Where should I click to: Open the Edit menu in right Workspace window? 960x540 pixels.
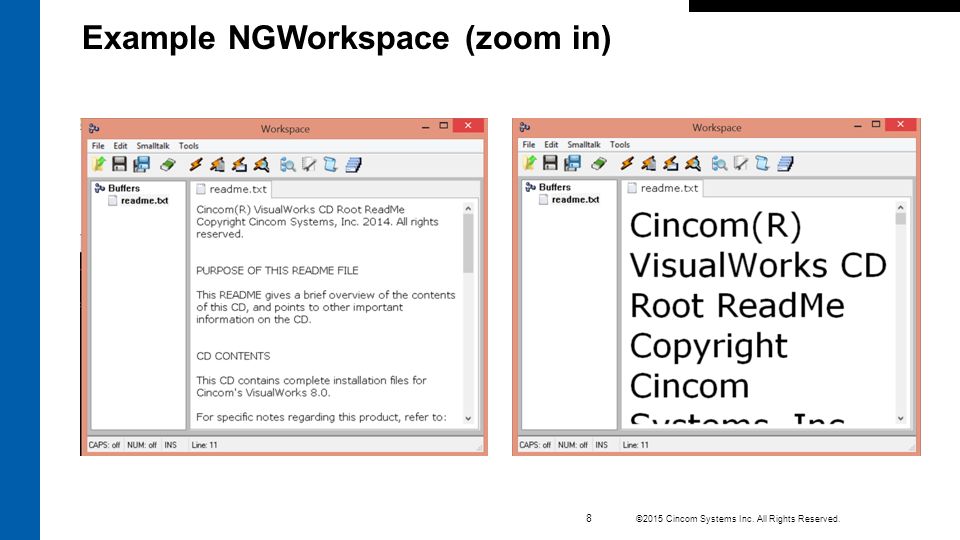tap(552, 144)
